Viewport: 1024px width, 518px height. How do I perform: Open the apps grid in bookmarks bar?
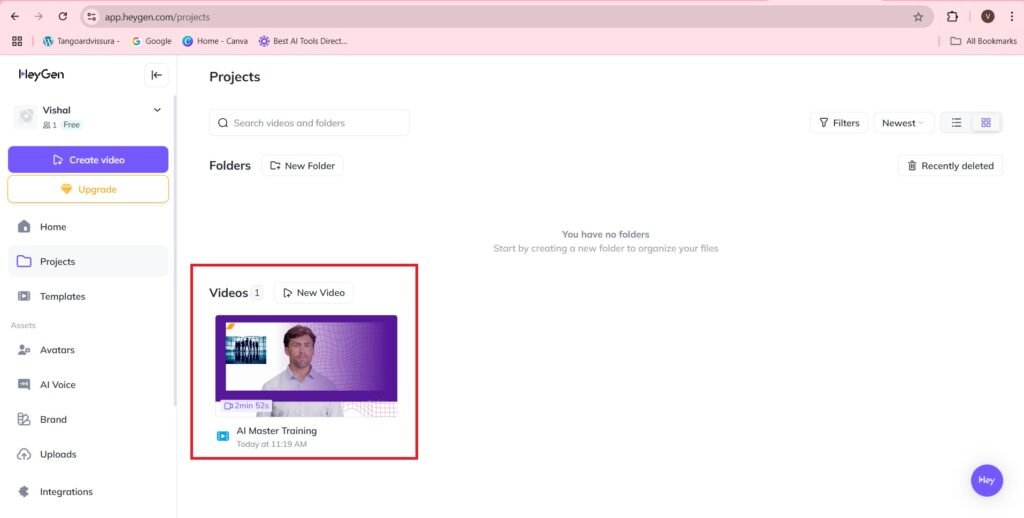pos(17,40)
